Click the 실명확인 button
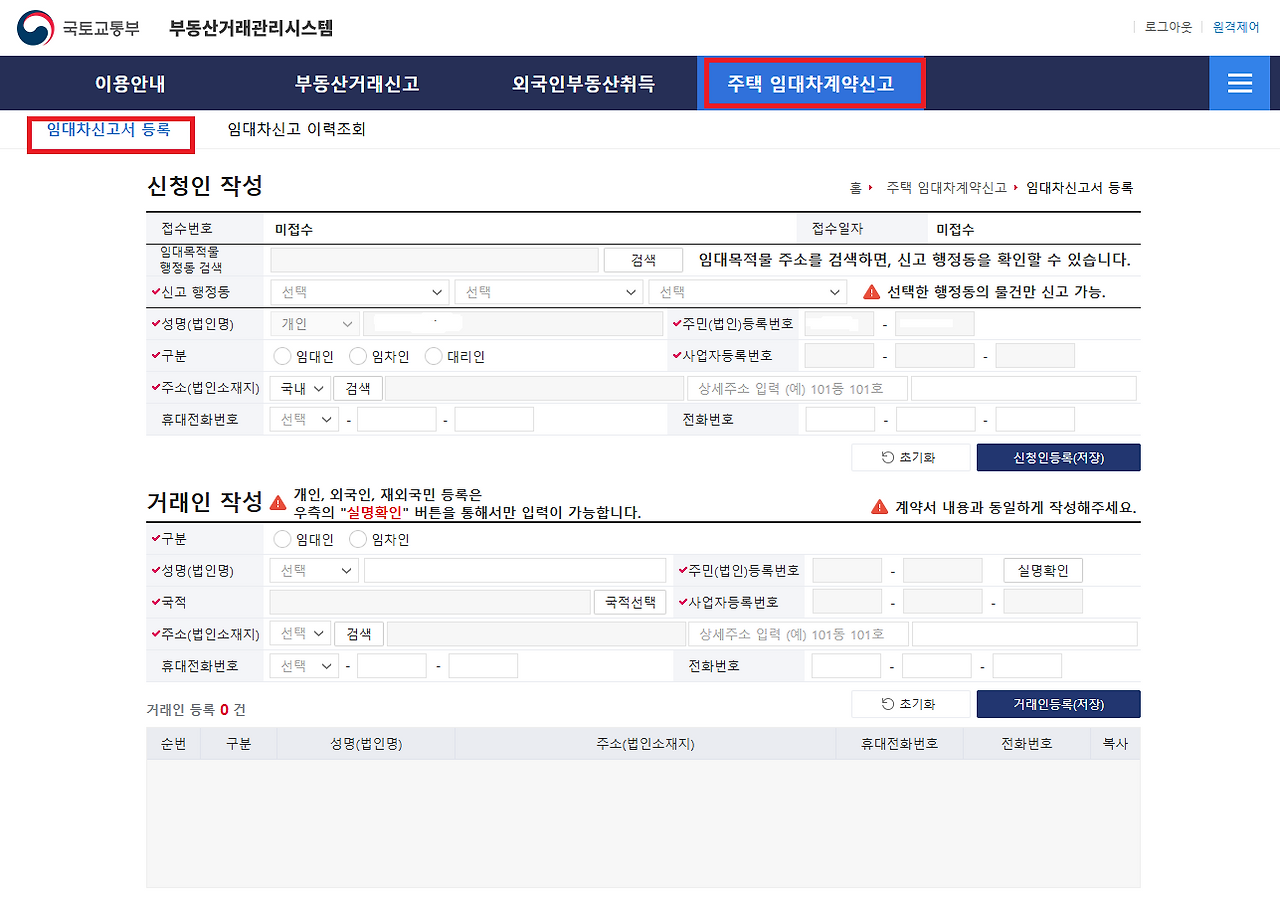Viewport: 1280px width, 898px height. point(1042,570)
